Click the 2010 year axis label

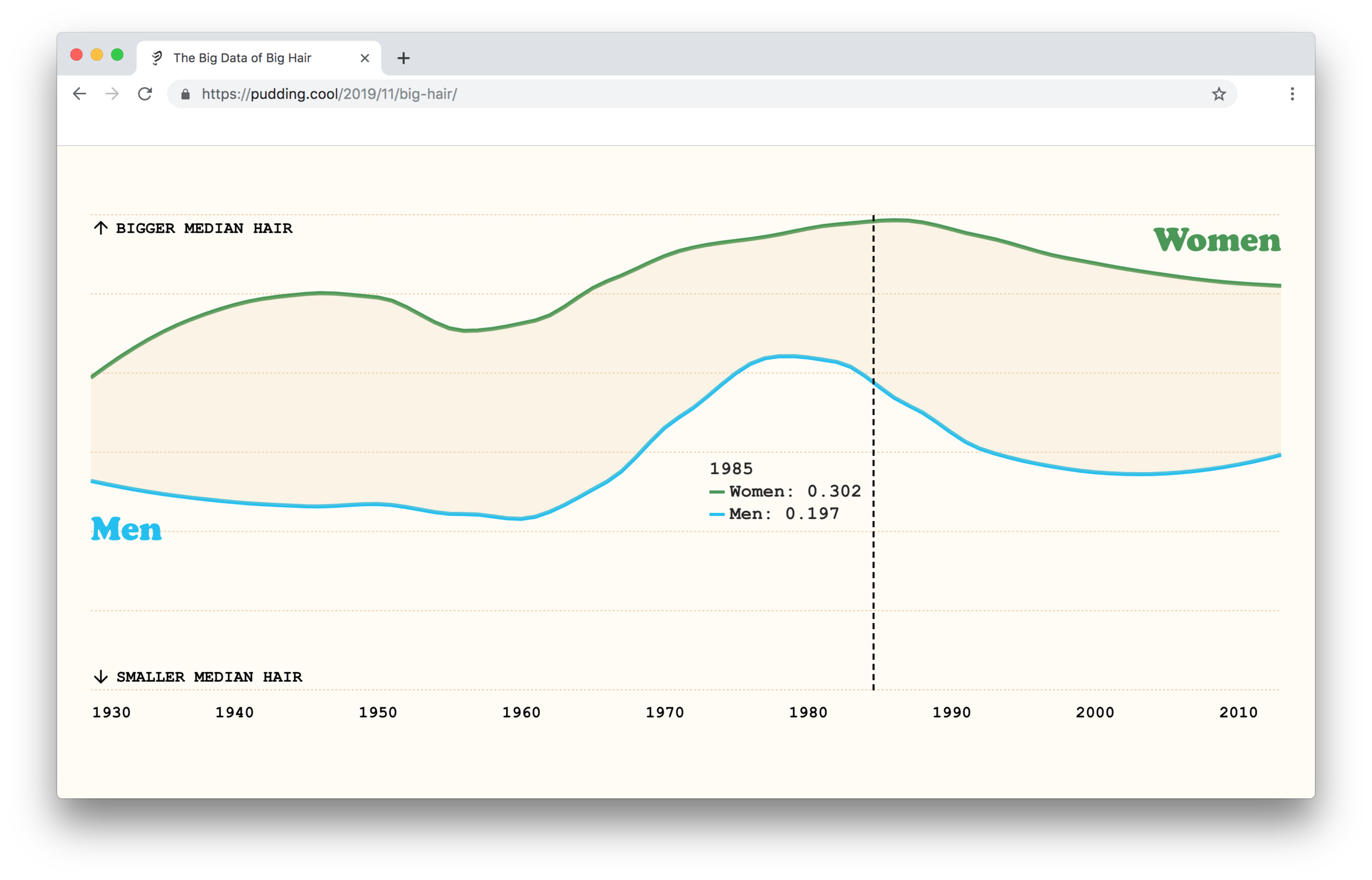(1238, 712)
